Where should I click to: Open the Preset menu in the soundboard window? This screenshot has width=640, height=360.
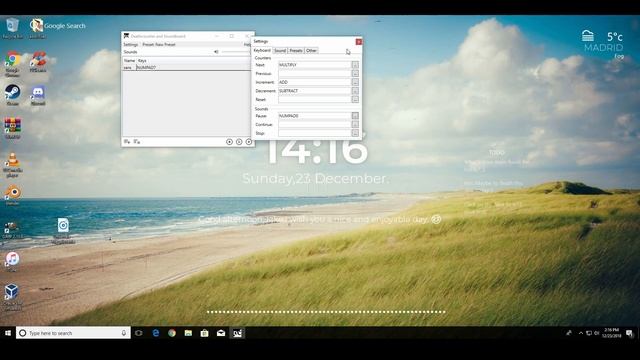159,44
